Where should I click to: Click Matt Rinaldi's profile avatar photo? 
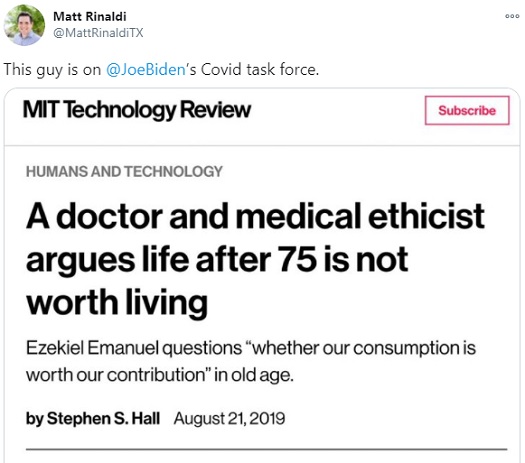[x=24, y=25]
